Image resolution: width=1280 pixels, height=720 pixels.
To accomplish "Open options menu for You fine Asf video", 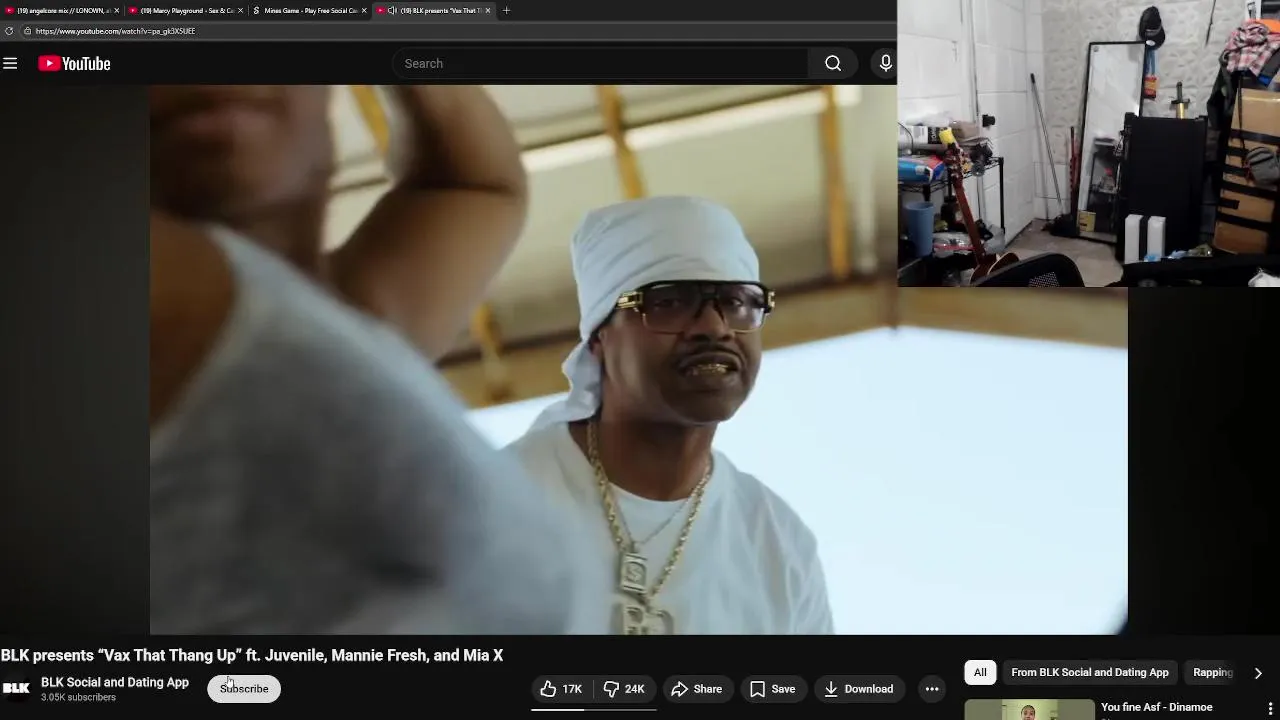I will tap(1270, 709).
